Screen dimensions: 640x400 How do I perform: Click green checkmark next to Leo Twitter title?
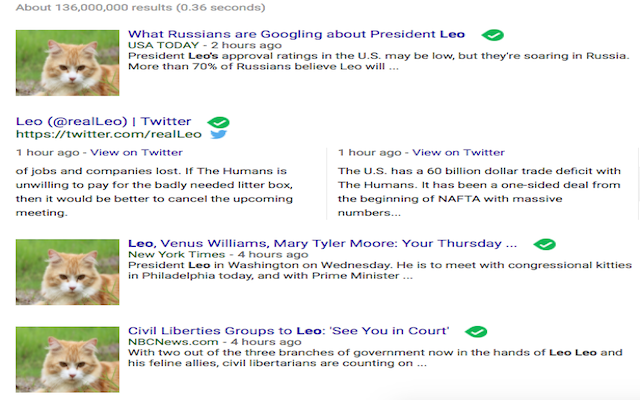coord(218,122)
